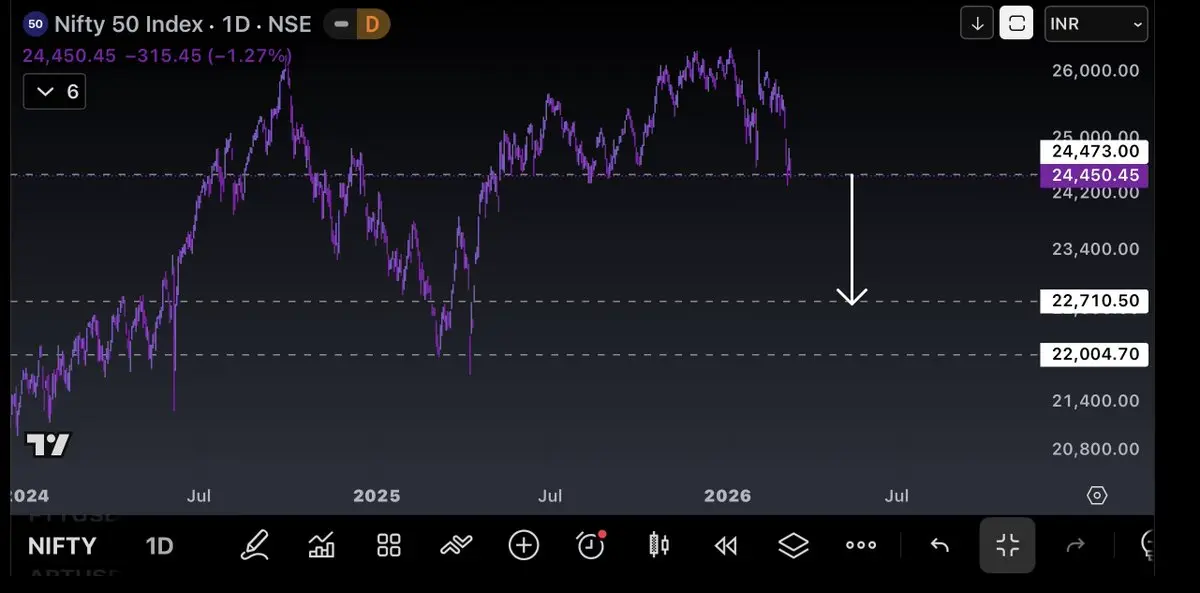The height and width of the screenshot is (593, 1200).
Task: Select the 24,473.00 price line label
Action: (x=1094, y=152)
